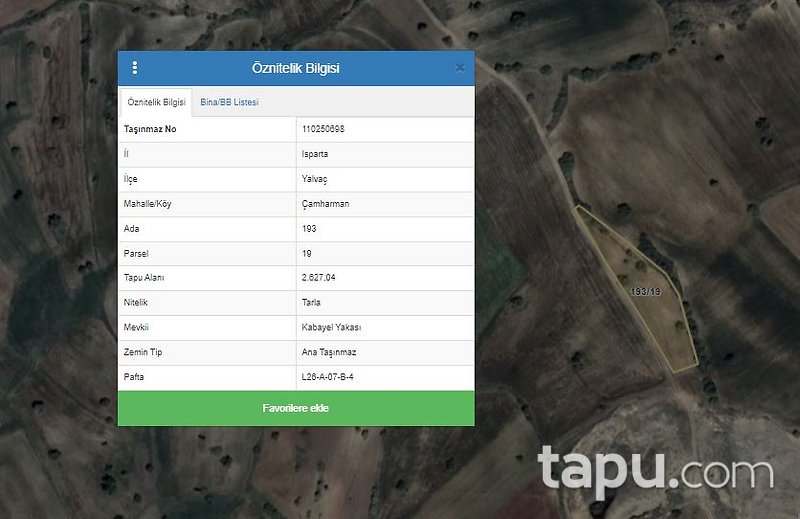The width and height of the screenshot is (800, 519).
Task: Click the Mahalle/Köy label
Action: coord(147,204)
